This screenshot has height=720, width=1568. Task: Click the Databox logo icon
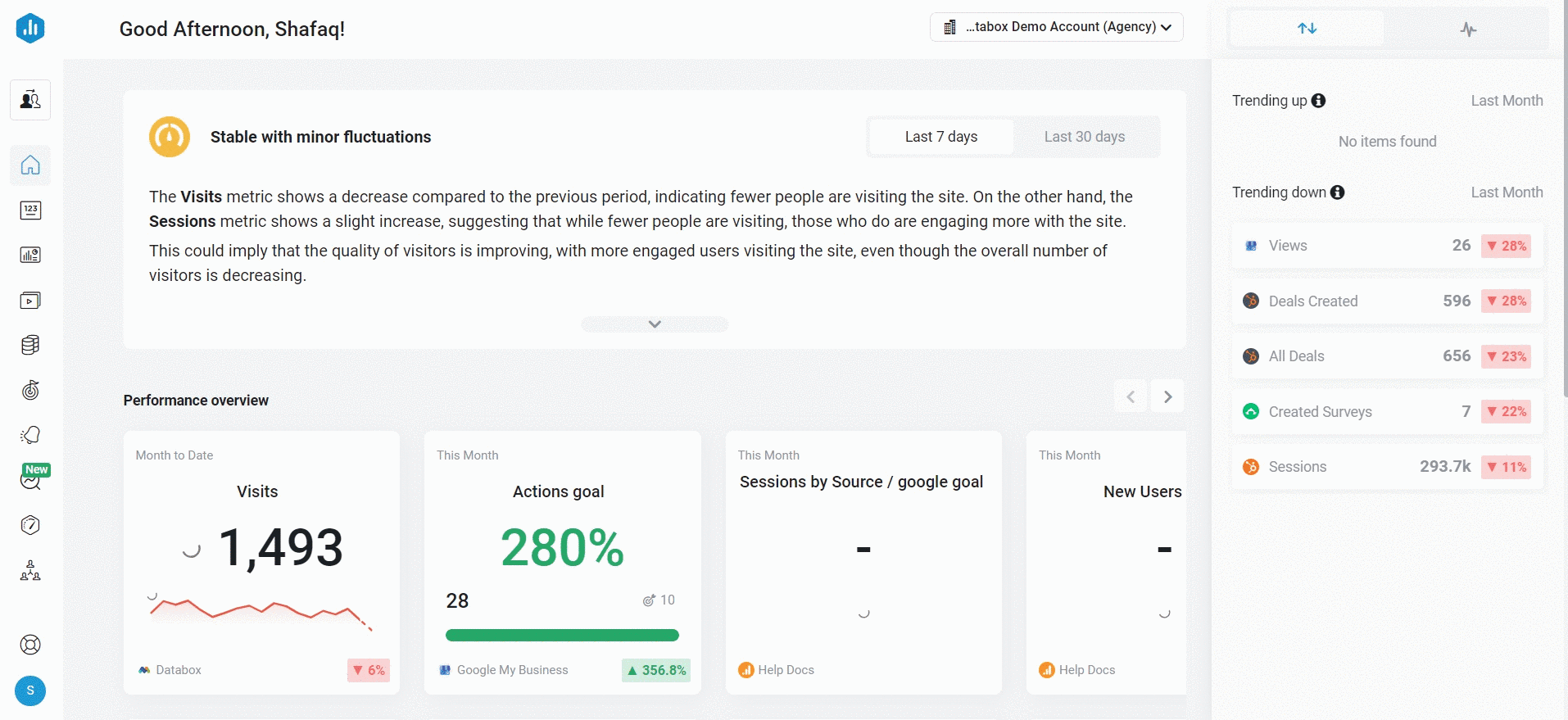click(x=30, y=29)
